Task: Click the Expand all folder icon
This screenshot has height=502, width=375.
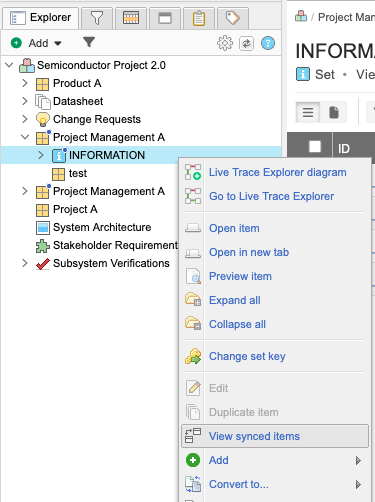Action: coord(193,299)
